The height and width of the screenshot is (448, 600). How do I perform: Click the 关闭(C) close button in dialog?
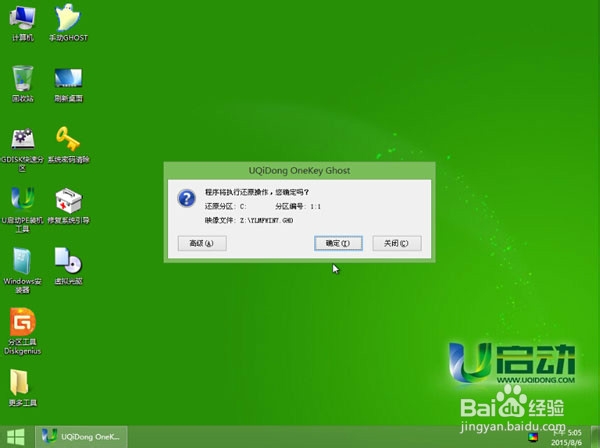(x=397, y=243)
